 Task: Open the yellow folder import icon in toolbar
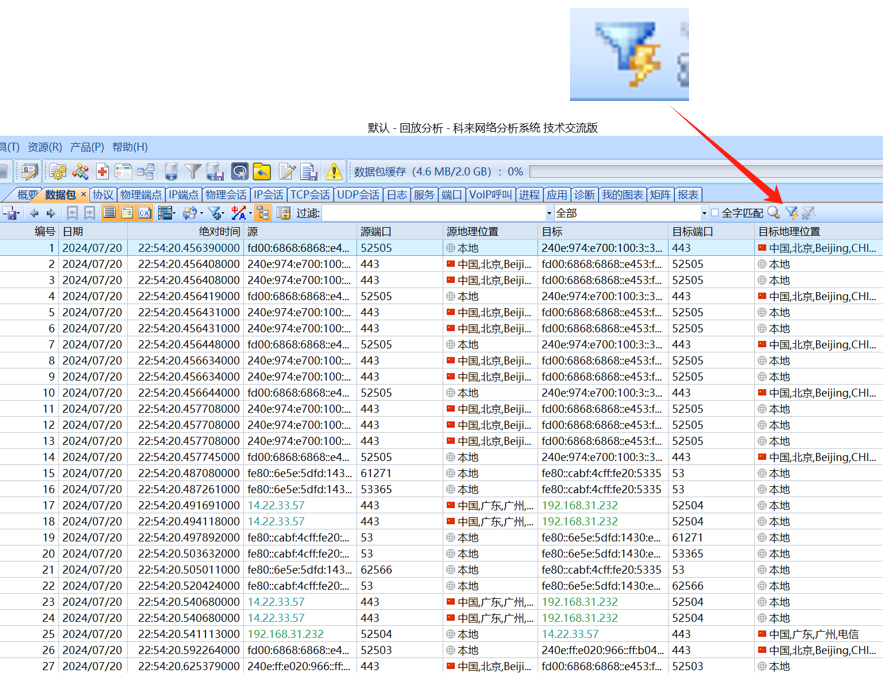tap(261, 172)
